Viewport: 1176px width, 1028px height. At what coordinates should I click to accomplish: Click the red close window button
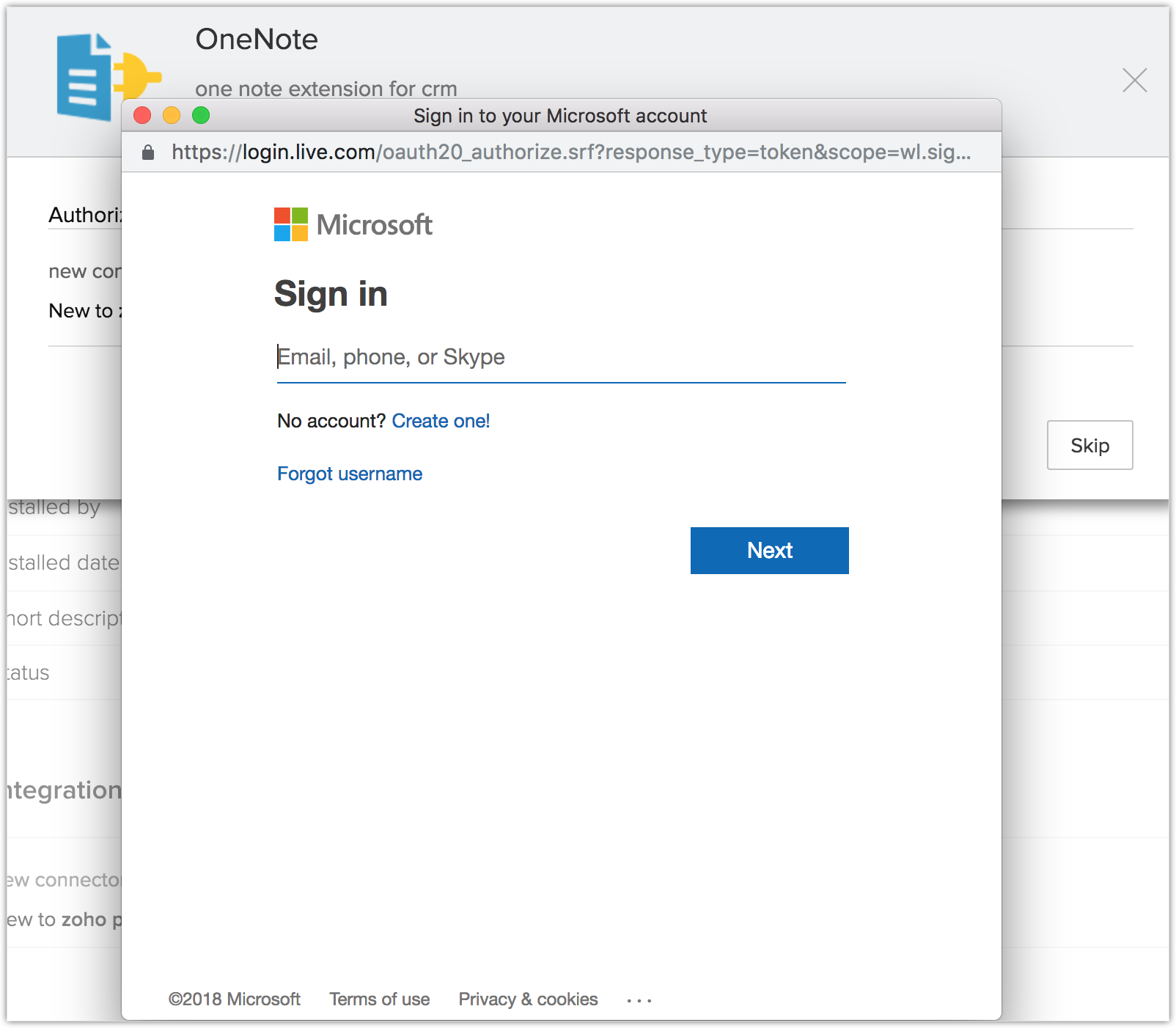(x=142, y=115)
